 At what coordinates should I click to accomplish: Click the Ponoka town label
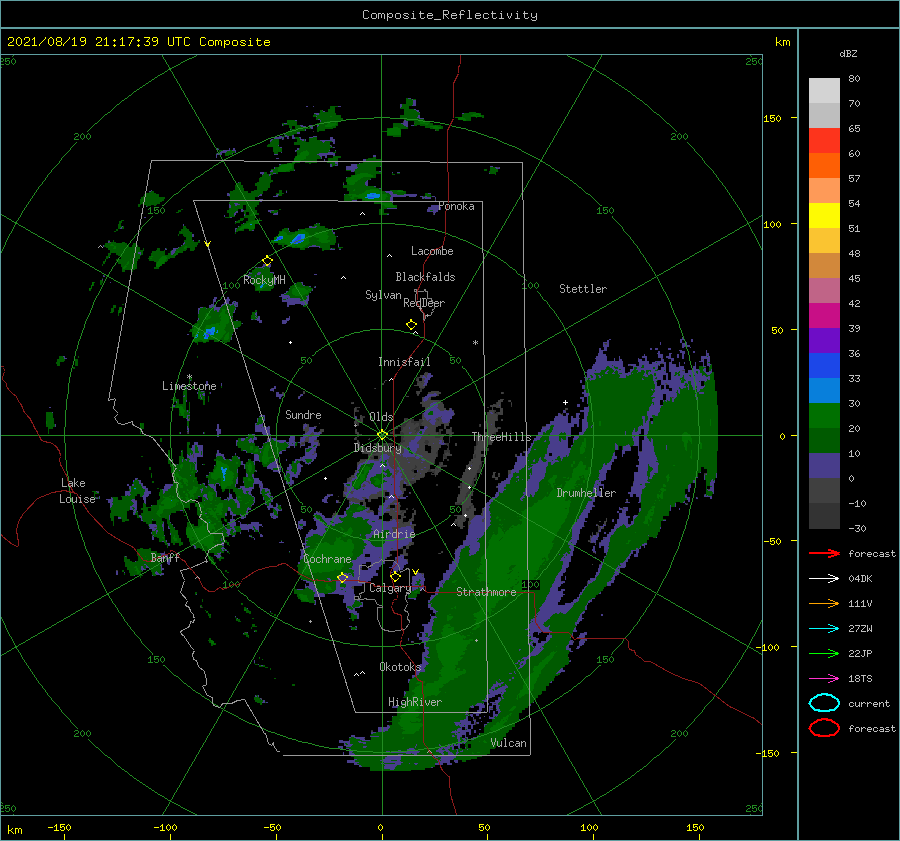(x=456, y=206)
